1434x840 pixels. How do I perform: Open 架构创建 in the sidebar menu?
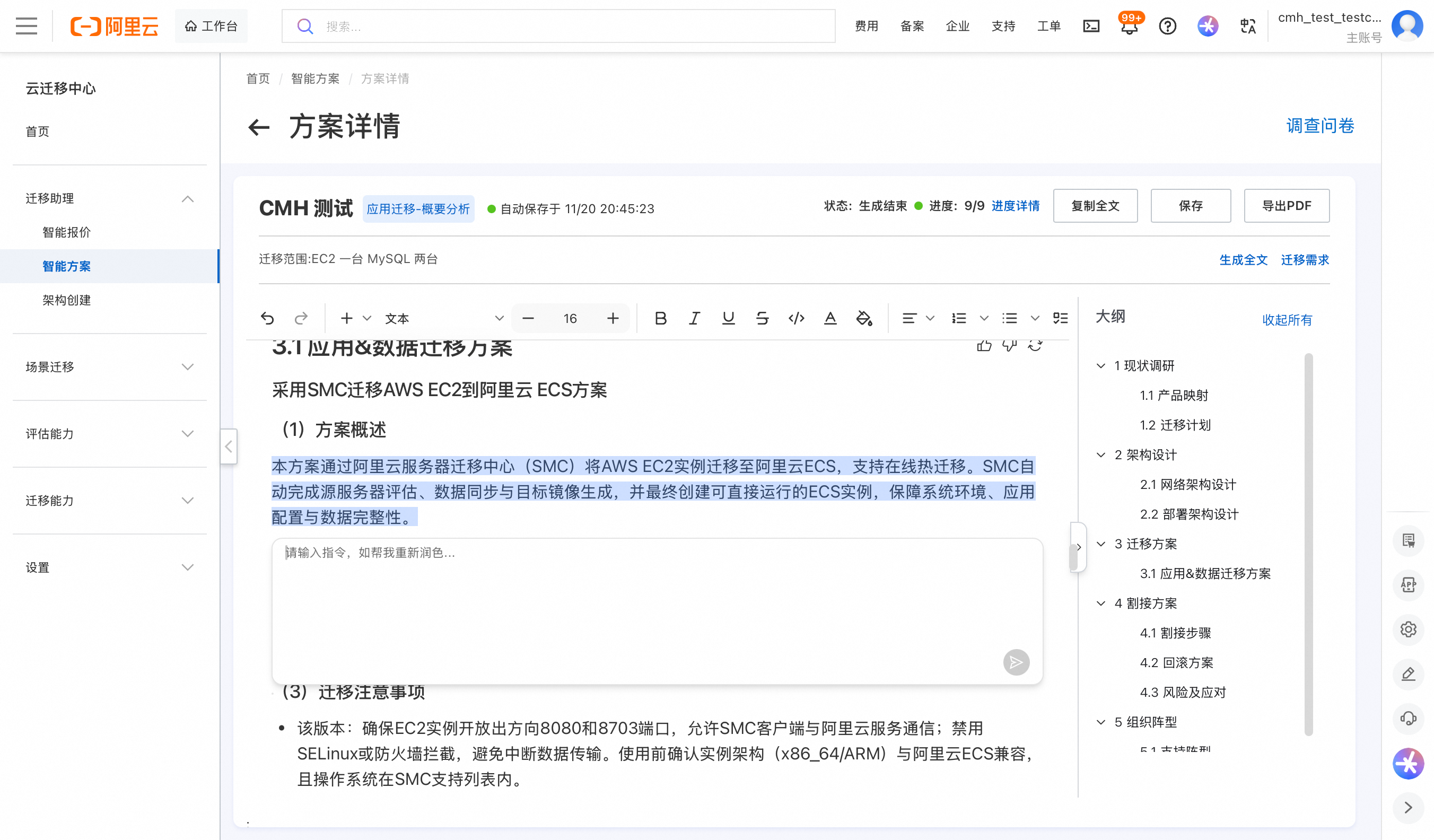tap(67, 300)
